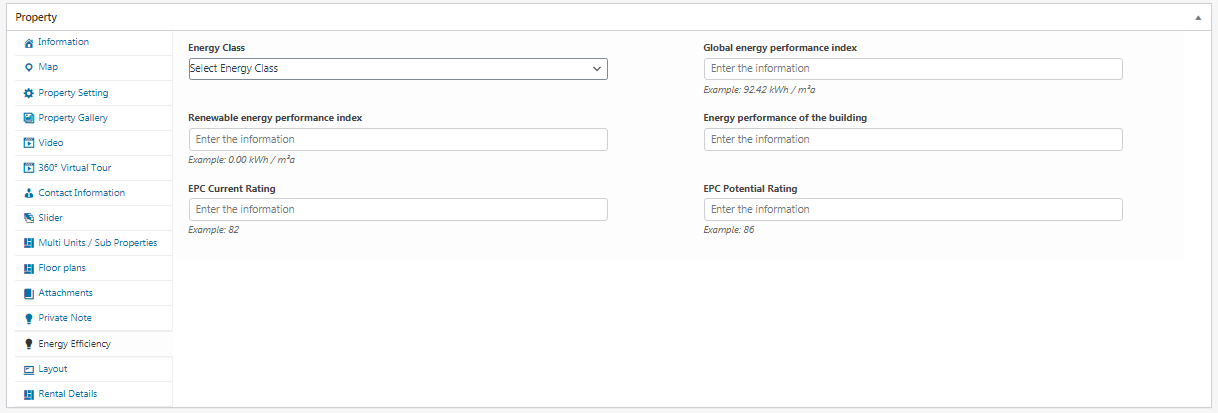
Task: Click the Global energy performance index field
Action: (x=913, y=69)
